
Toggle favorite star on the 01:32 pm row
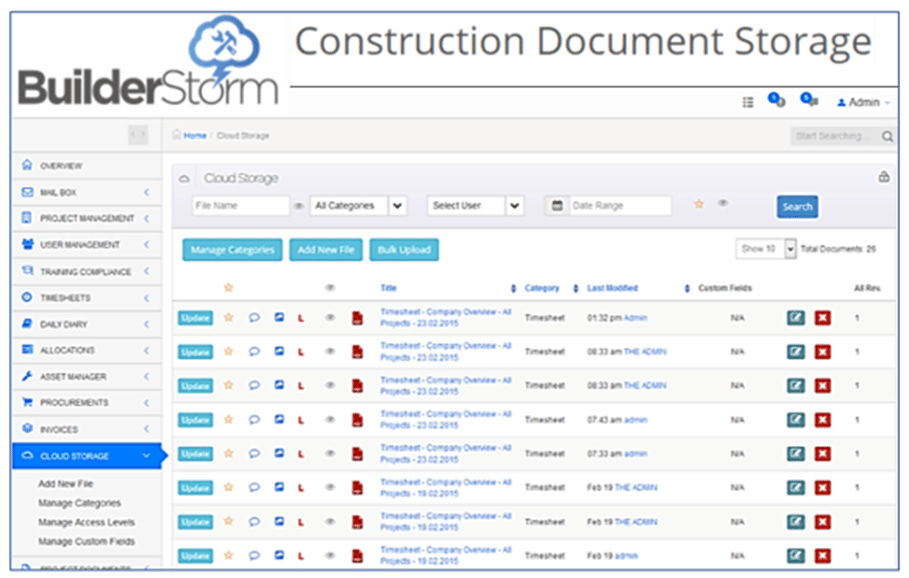pyautogui.click(x=228, y=317)
